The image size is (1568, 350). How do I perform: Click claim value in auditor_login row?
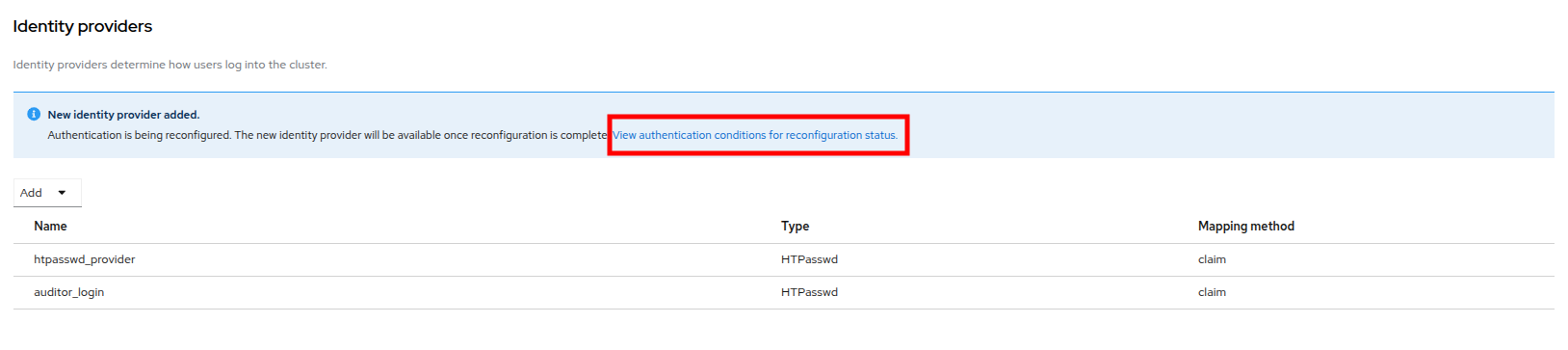pyautogui.click(x=1212, y=292)
